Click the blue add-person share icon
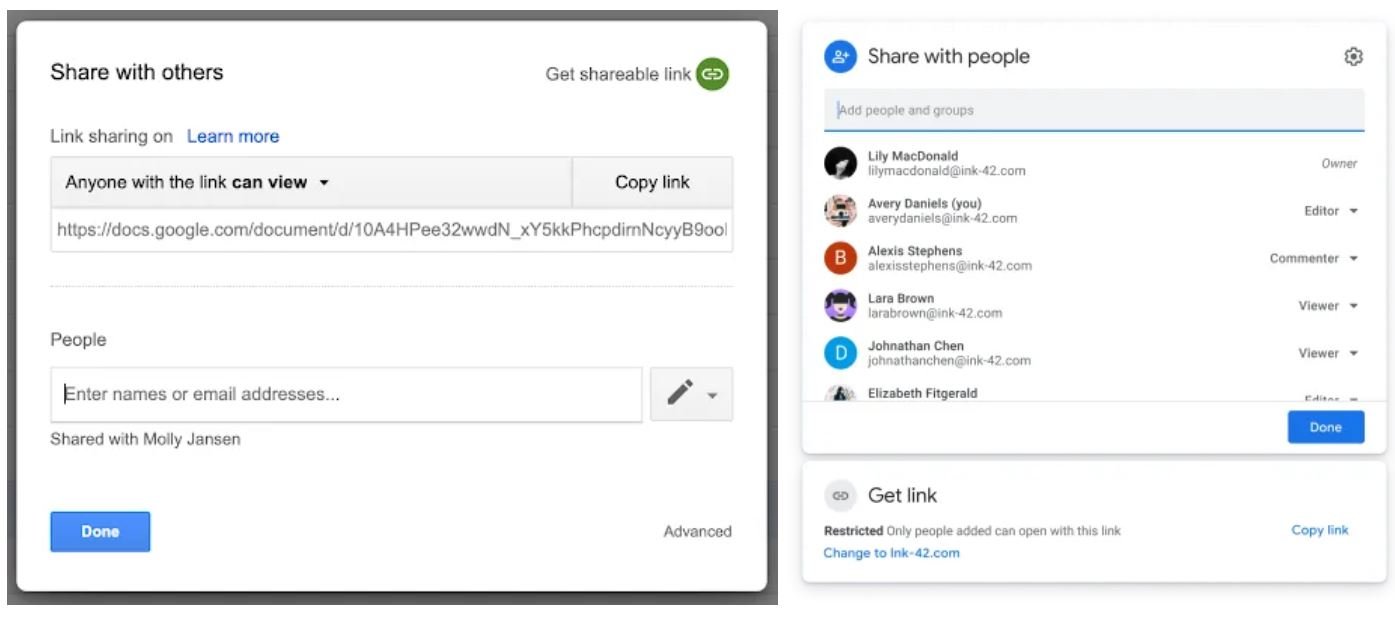The height and width of the screenshot is (625, 1395). pyautogui.click(x=840, y=57)
